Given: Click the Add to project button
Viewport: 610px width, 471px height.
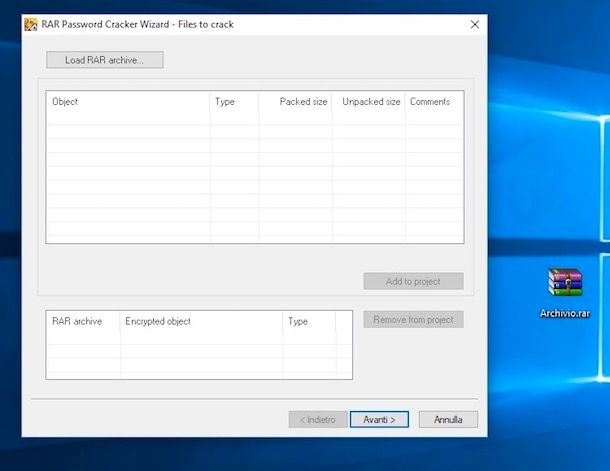Looking at the screenshot, I should point(414,281).
